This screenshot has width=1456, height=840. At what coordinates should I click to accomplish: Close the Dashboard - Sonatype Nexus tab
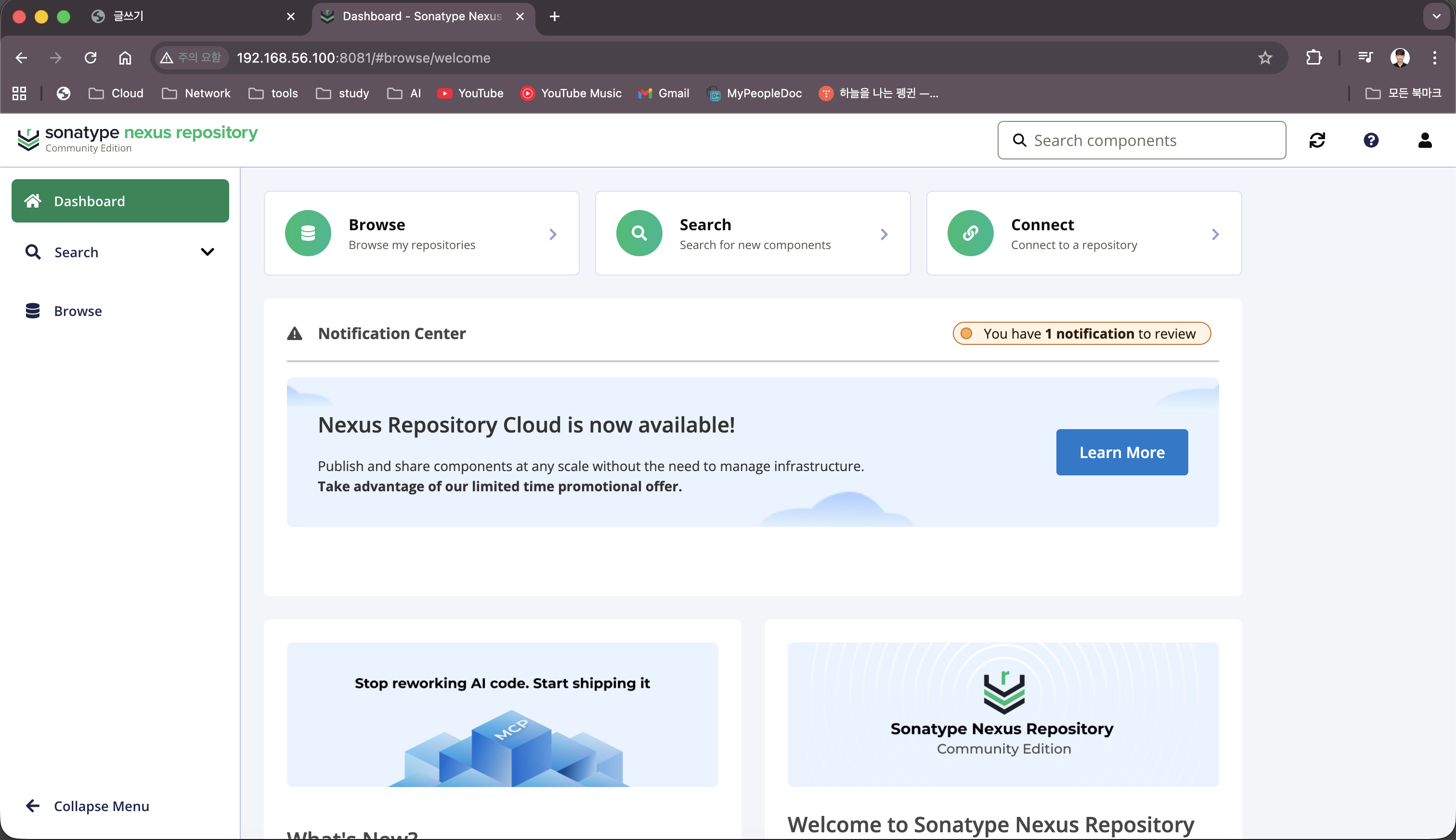pyautogui.click(x=520, y=16)
